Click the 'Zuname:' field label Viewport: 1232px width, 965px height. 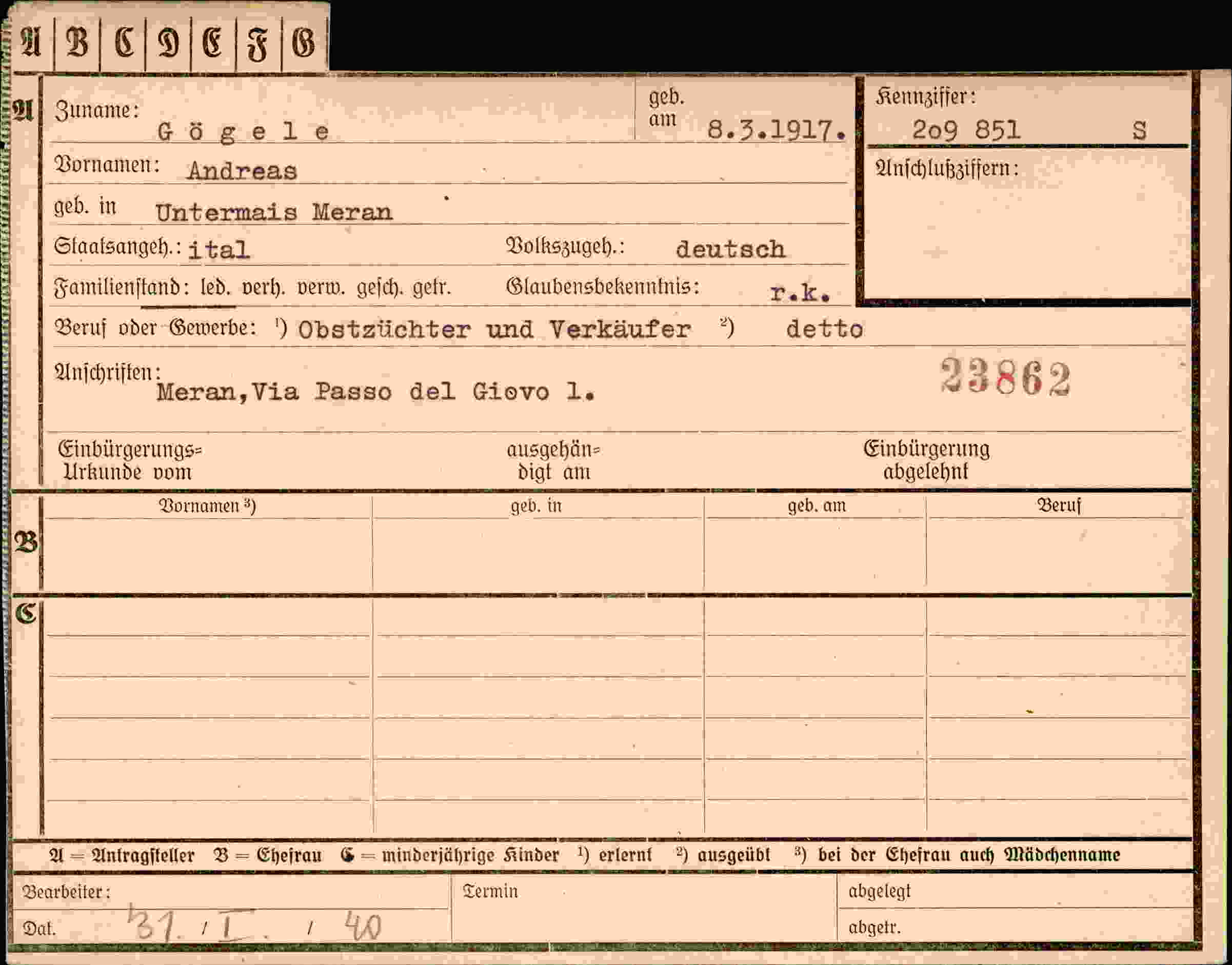(97, 111)
